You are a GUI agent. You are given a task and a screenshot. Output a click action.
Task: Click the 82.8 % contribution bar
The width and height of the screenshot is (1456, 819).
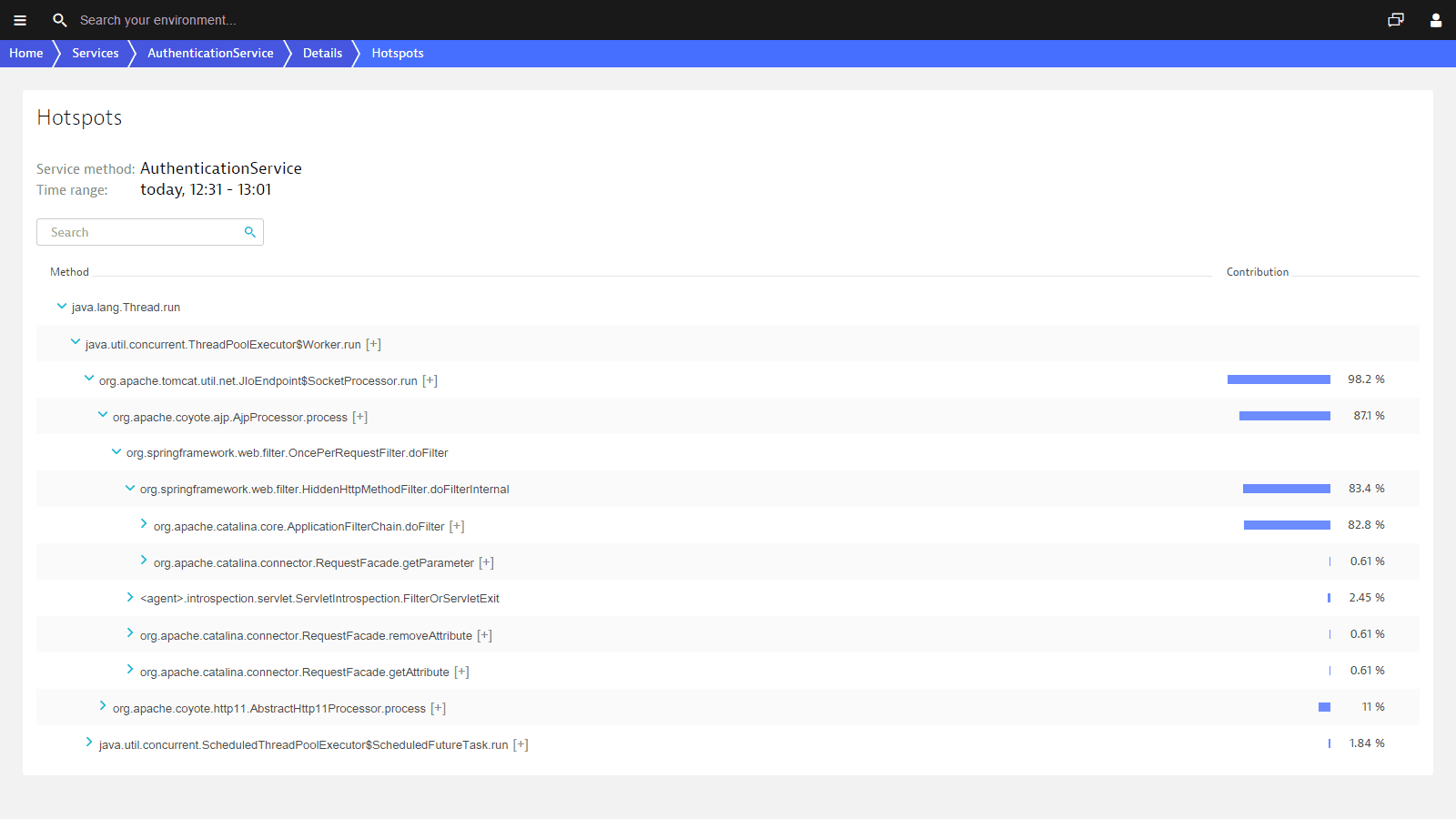1287,525
